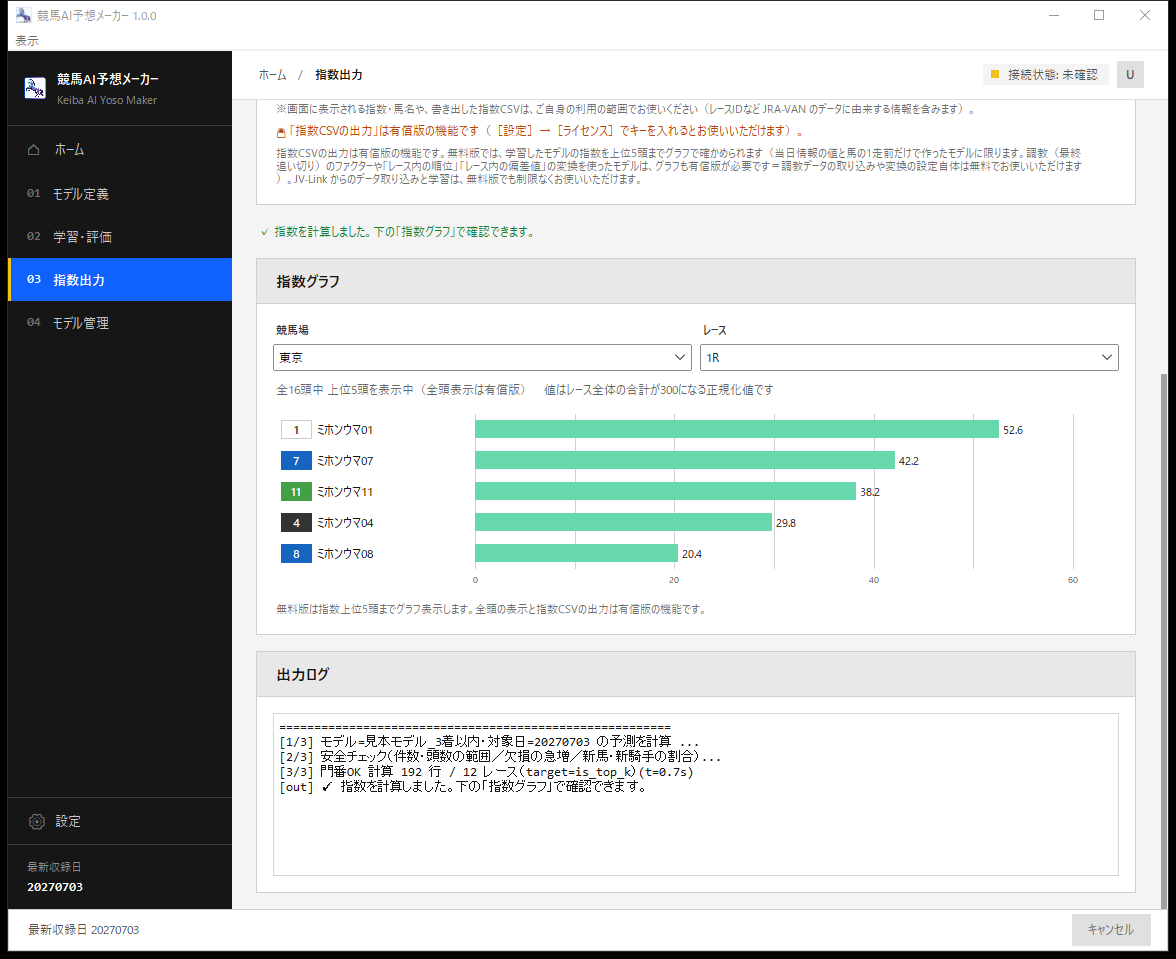Click the horse number 1 badge
This screenshot has width=1176, height=959.
pos(296,430)
